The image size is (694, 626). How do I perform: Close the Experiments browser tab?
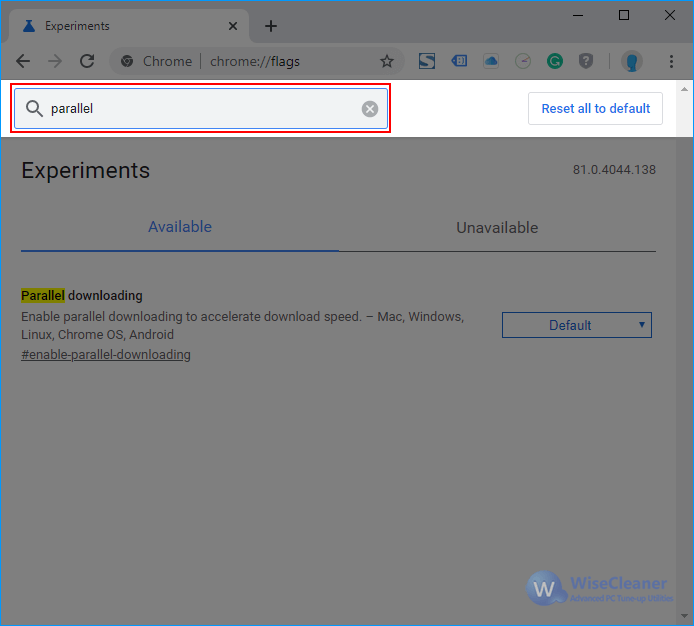pos(233,26)
